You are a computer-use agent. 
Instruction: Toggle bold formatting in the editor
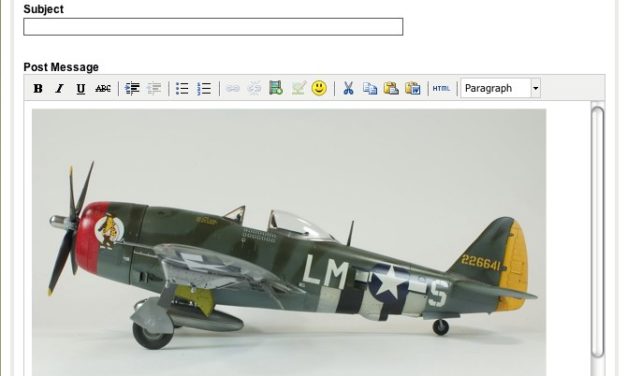tap(38, 88)
